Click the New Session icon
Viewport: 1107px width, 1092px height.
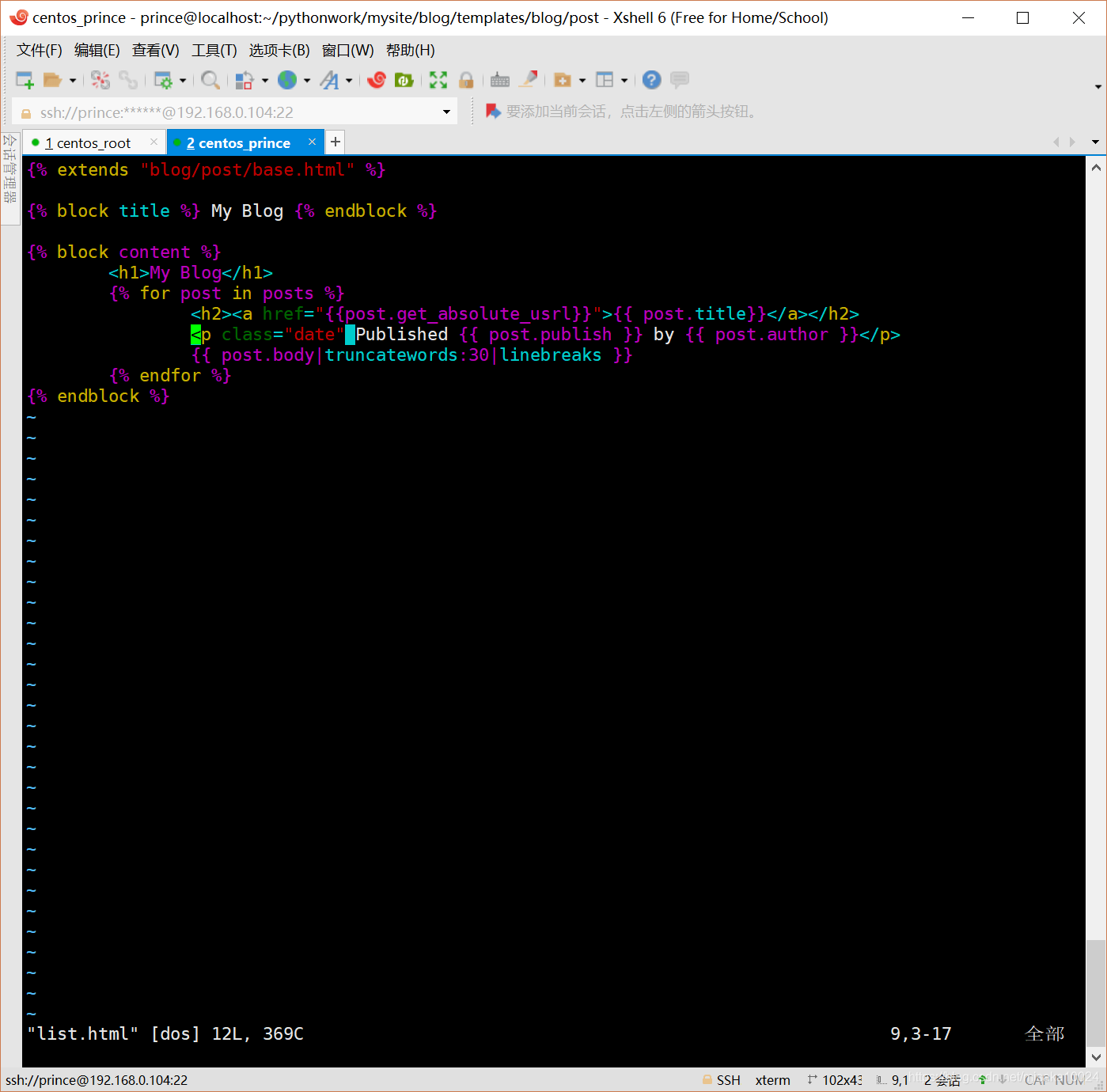click(25, 80)
